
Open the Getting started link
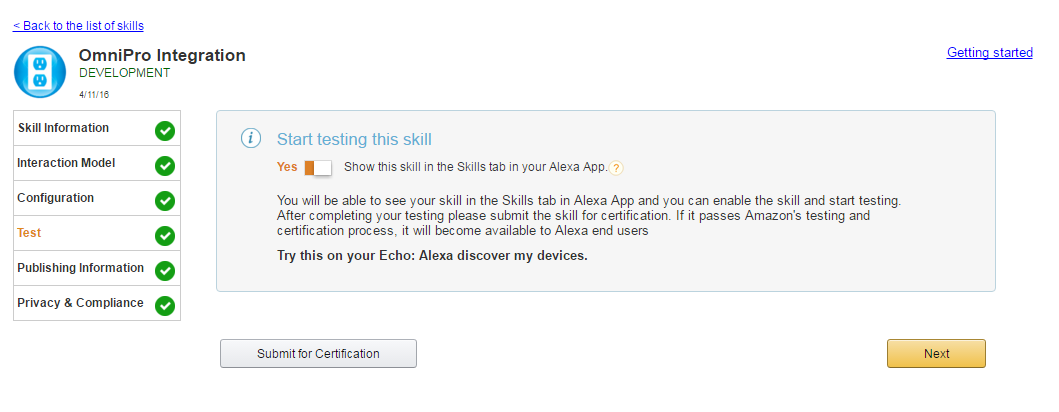(989, 53)
